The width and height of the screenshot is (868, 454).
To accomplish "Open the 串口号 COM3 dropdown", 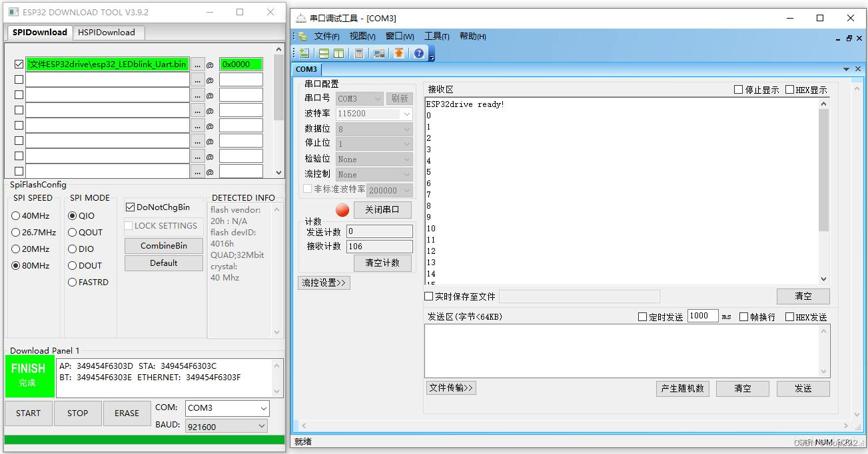I will (x=359, y=99).
